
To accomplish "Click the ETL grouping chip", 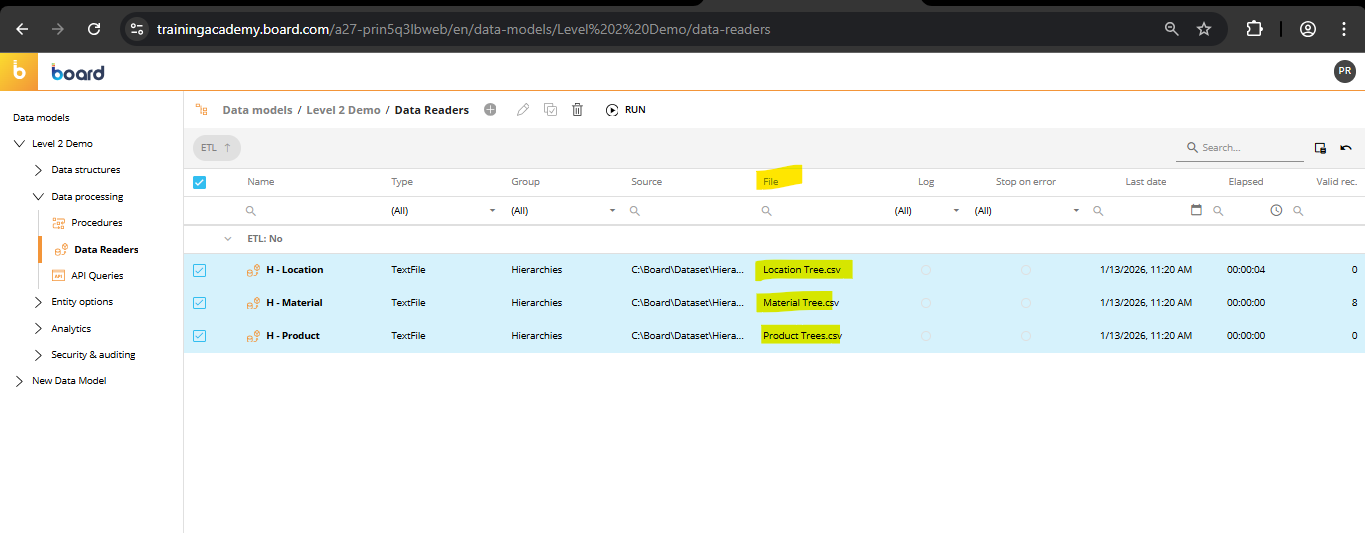I will coord(216,148).
